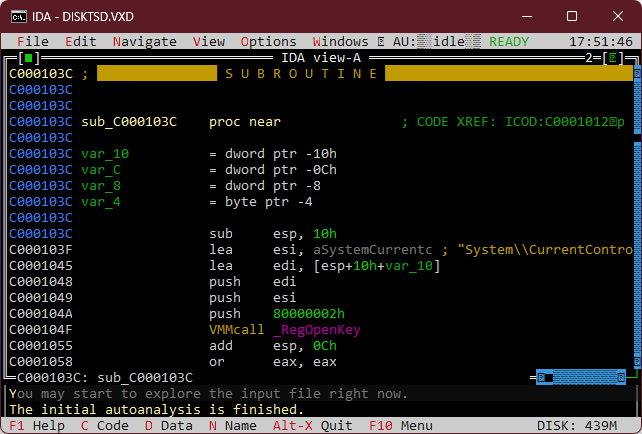The image size is (642, 434).
Task: Expand the Options menu
Action: tap(268, 42)
